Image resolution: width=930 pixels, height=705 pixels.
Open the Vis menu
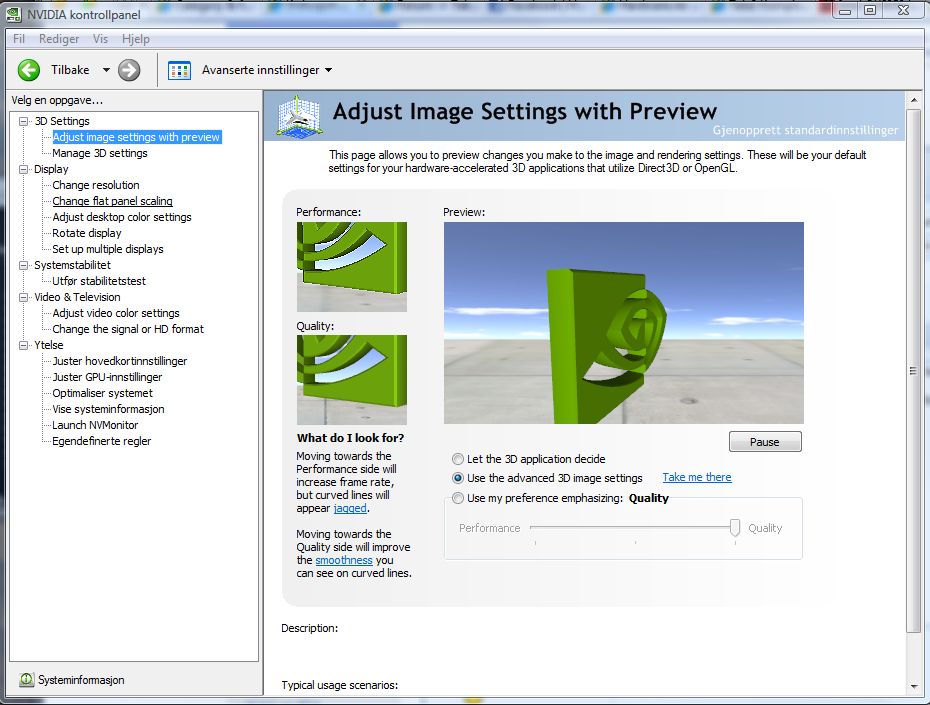[x=100, y=39]
